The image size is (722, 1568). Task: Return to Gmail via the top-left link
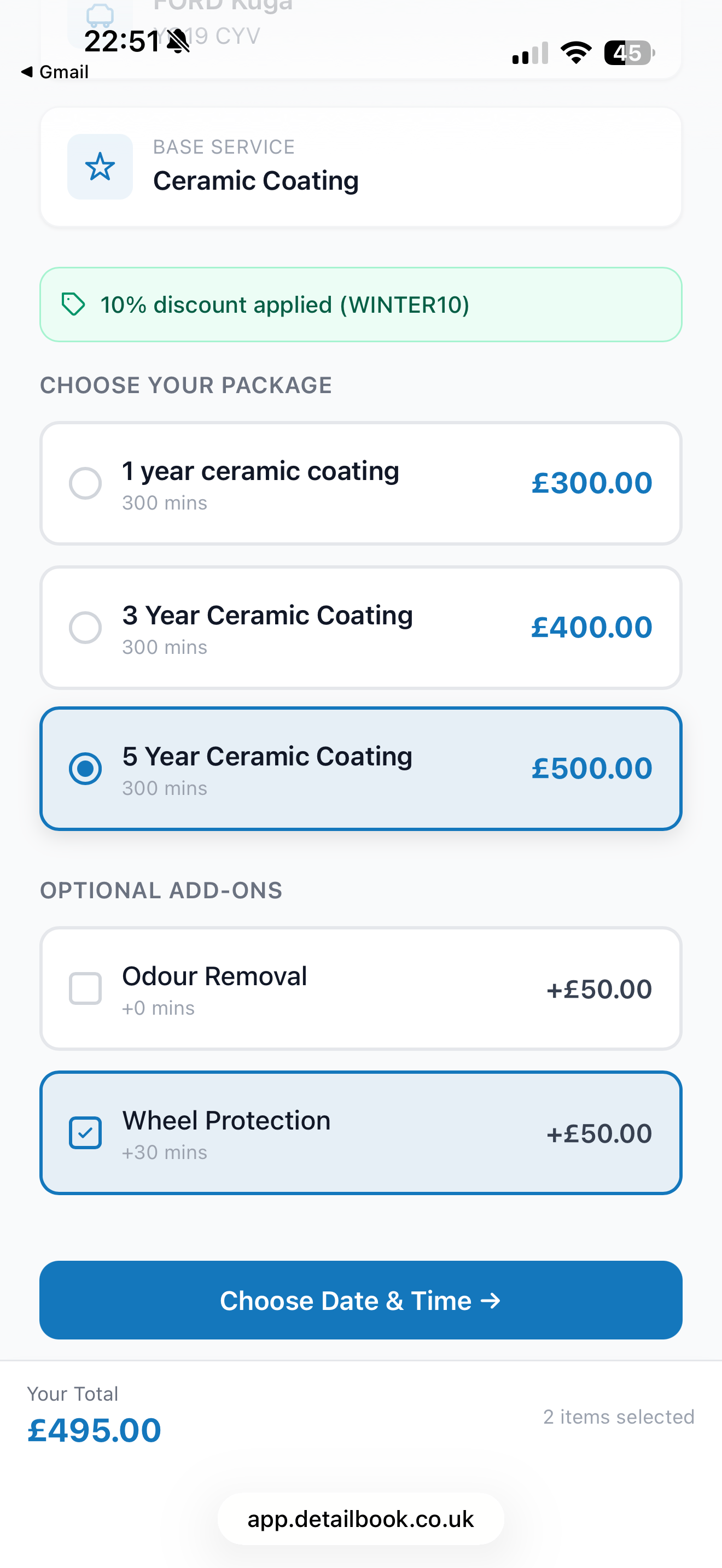(55, 71)
